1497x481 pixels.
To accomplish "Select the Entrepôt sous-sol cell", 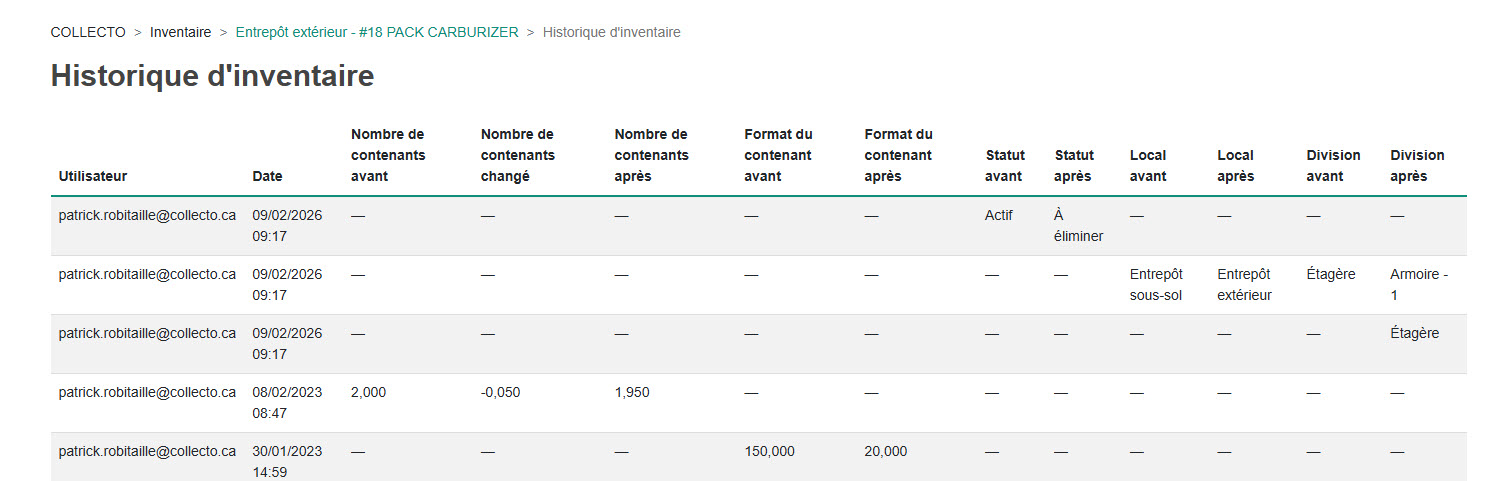I will 1156,285.
